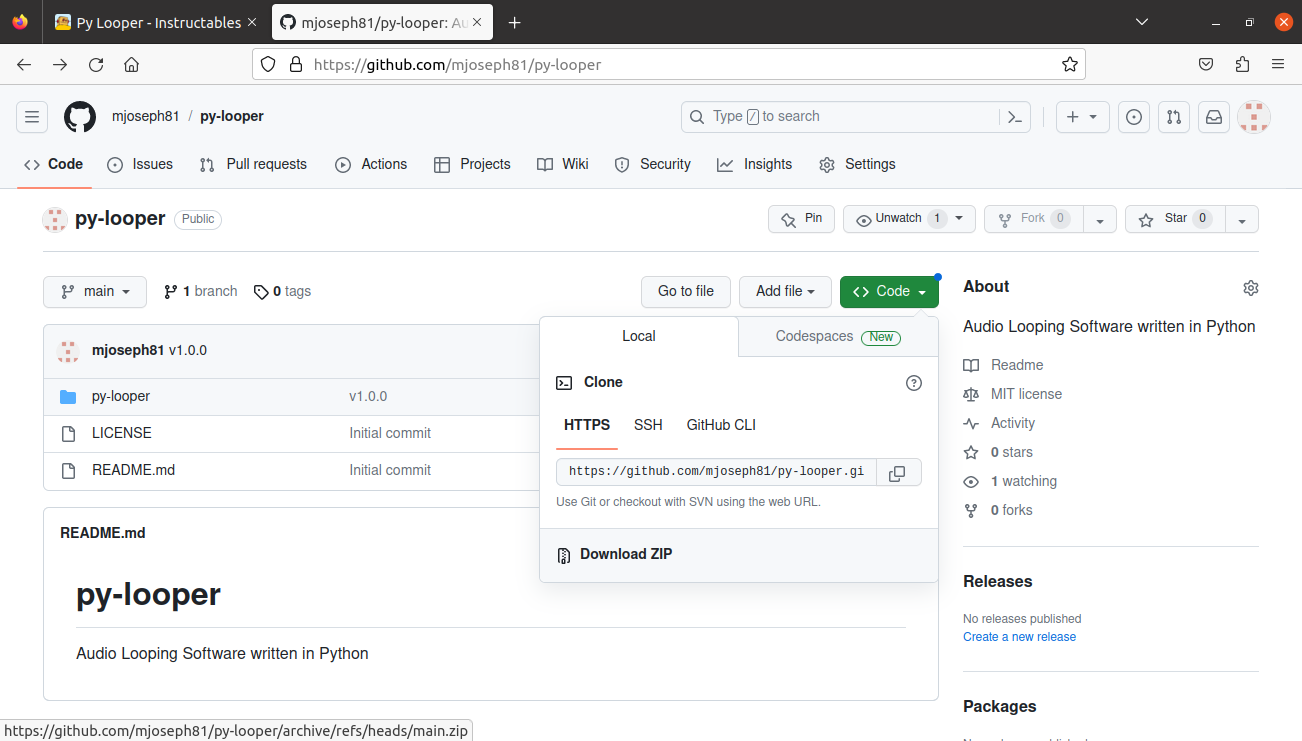Viewport: 1302px width, 741px height.
Task: Copy the HTTPS clone URL
Action: point(897,472)
